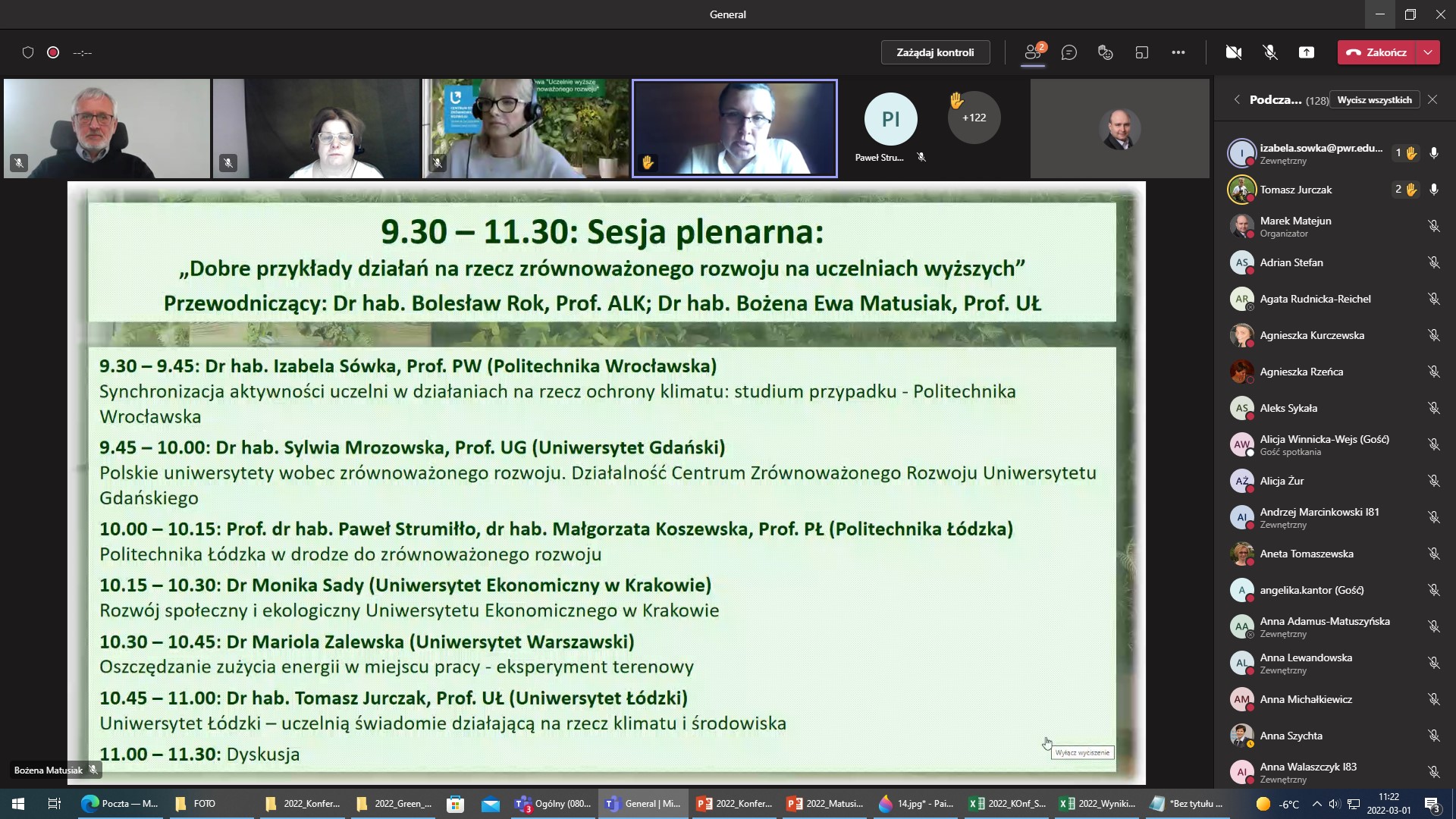Screen dimensions: 1456x819
Task: Open reactions to raise your hand
Action: pyautogui.click(x=1104, y=52)
